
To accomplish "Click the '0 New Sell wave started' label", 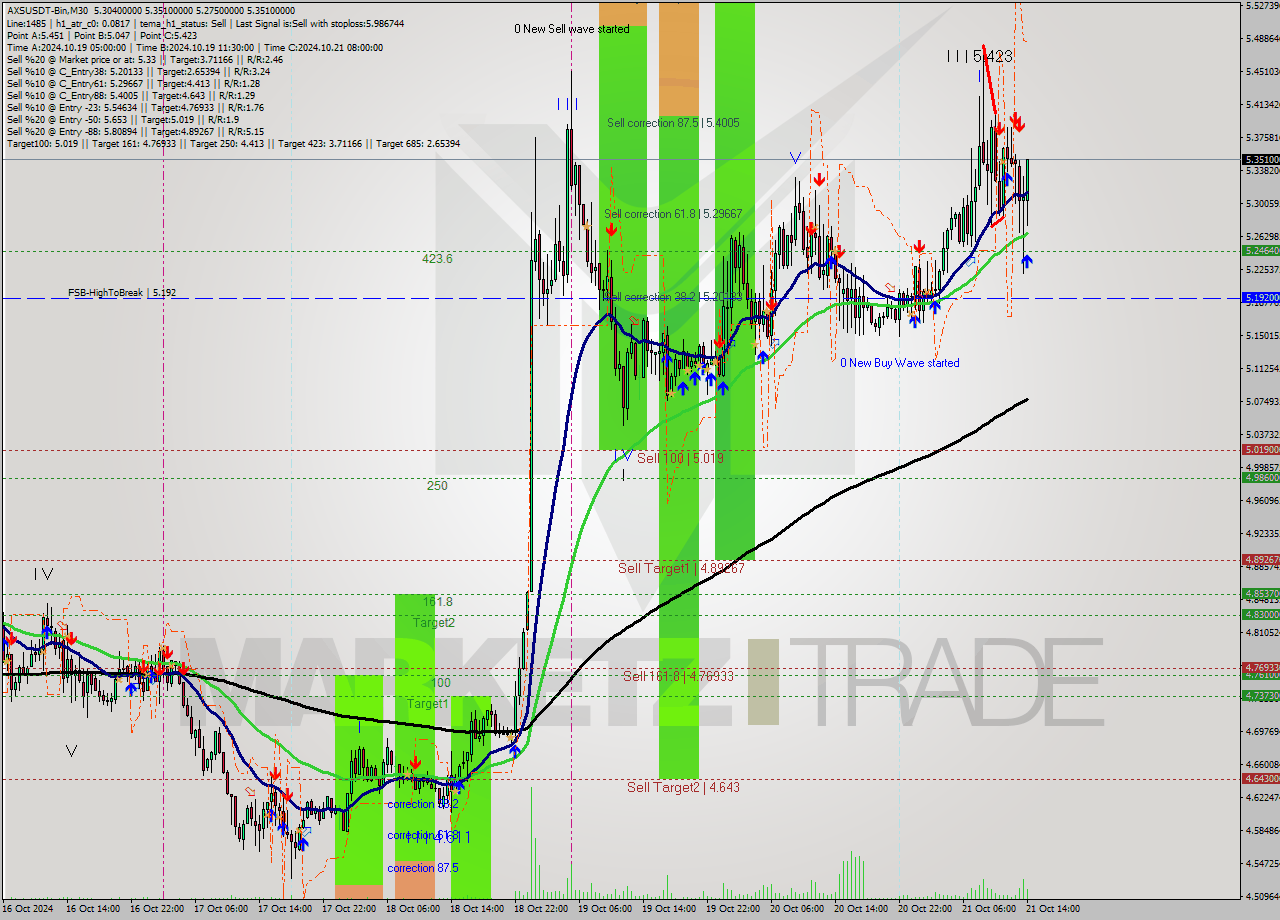I will pyautogui.click(x=572, y=29).
